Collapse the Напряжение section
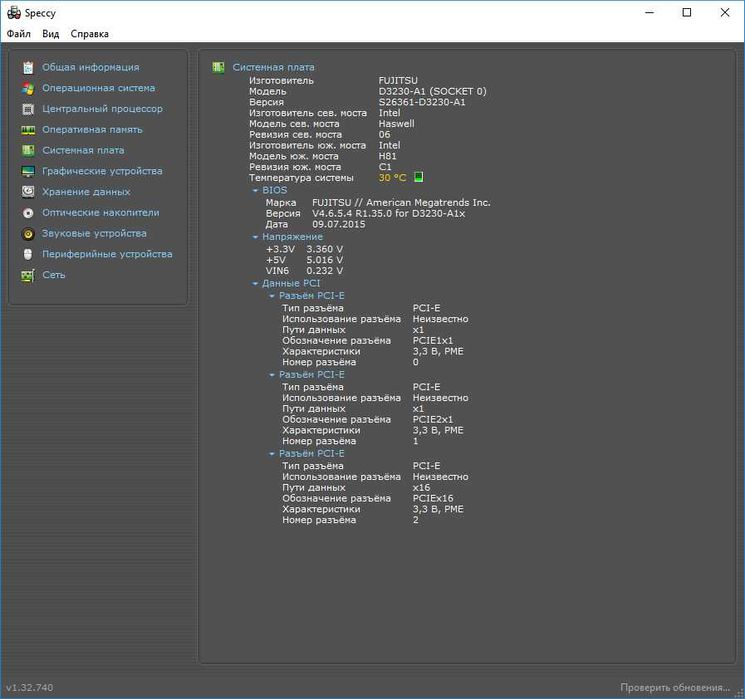 coord(255,237)
